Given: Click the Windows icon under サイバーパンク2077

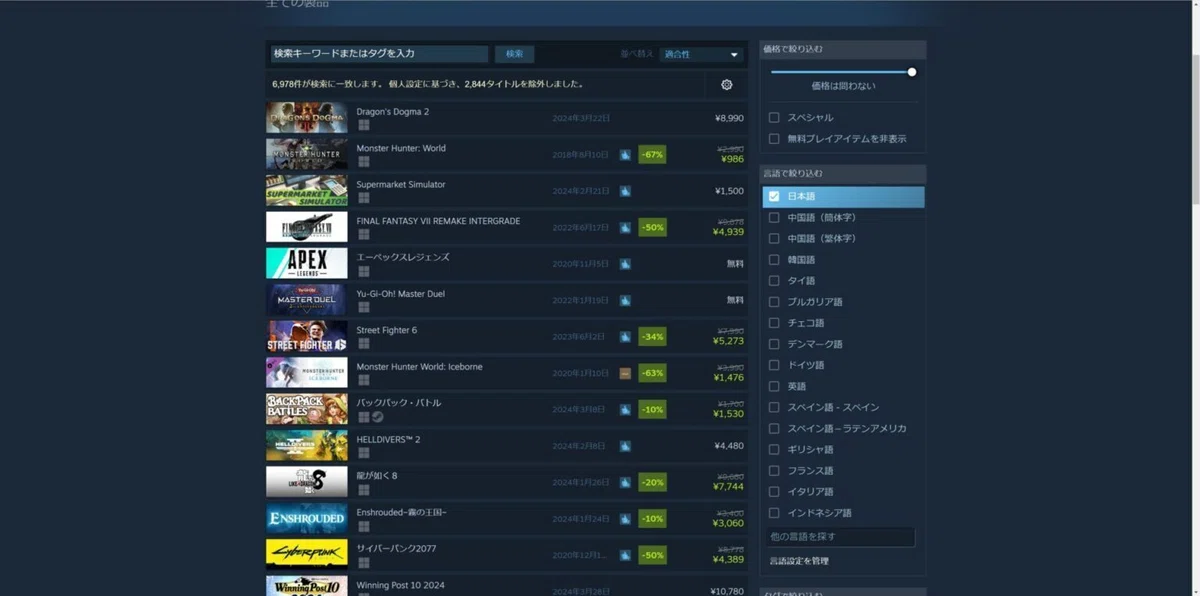Looking at the screenshot, I should (364, 562).
